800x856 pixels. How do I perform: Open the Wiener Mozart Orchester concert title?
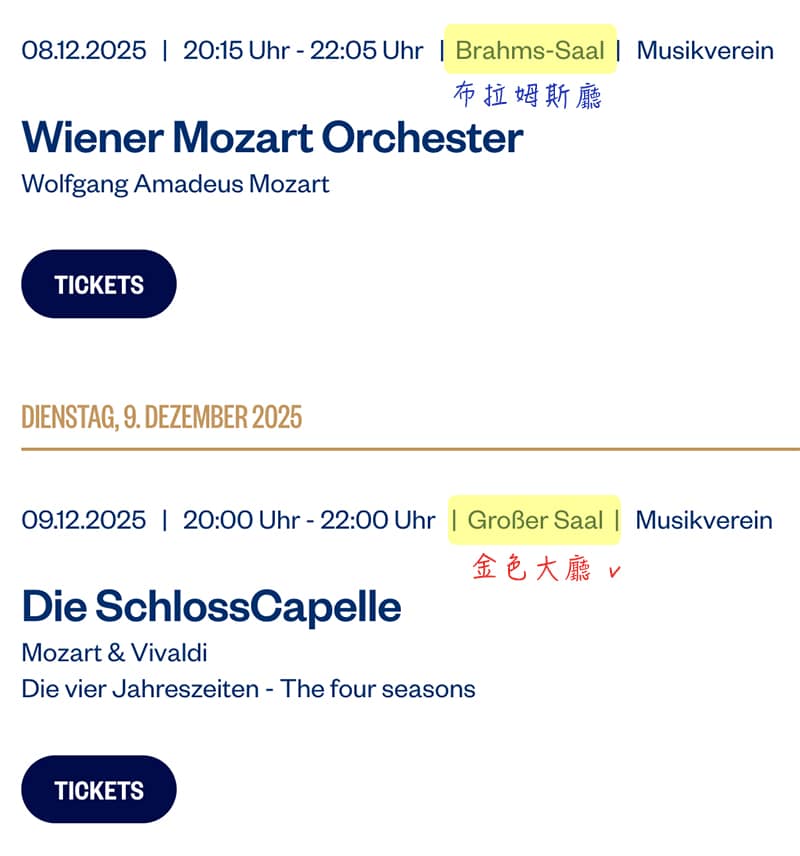(272, 137)
